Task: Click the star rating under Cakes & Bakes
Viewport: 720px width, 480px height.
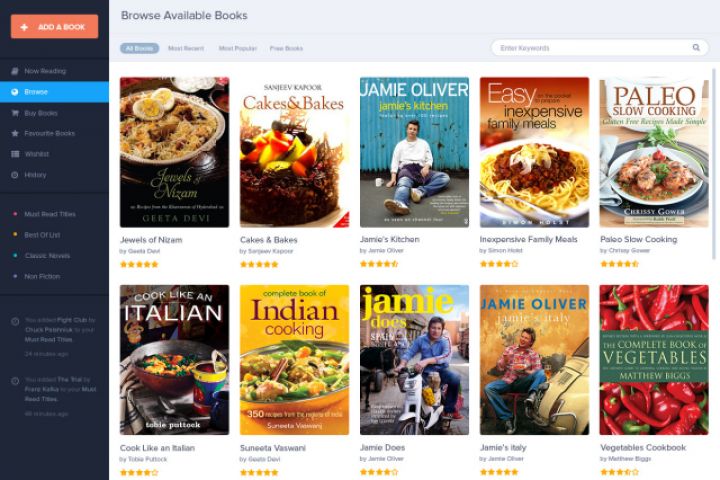Action: click(259, 264)
